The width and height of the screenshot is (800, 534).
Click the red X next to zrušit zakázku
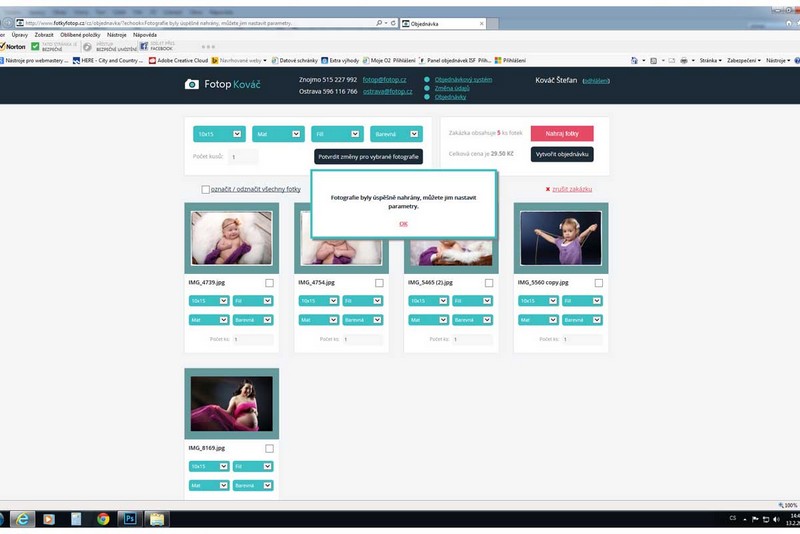(x=547, y=189)
